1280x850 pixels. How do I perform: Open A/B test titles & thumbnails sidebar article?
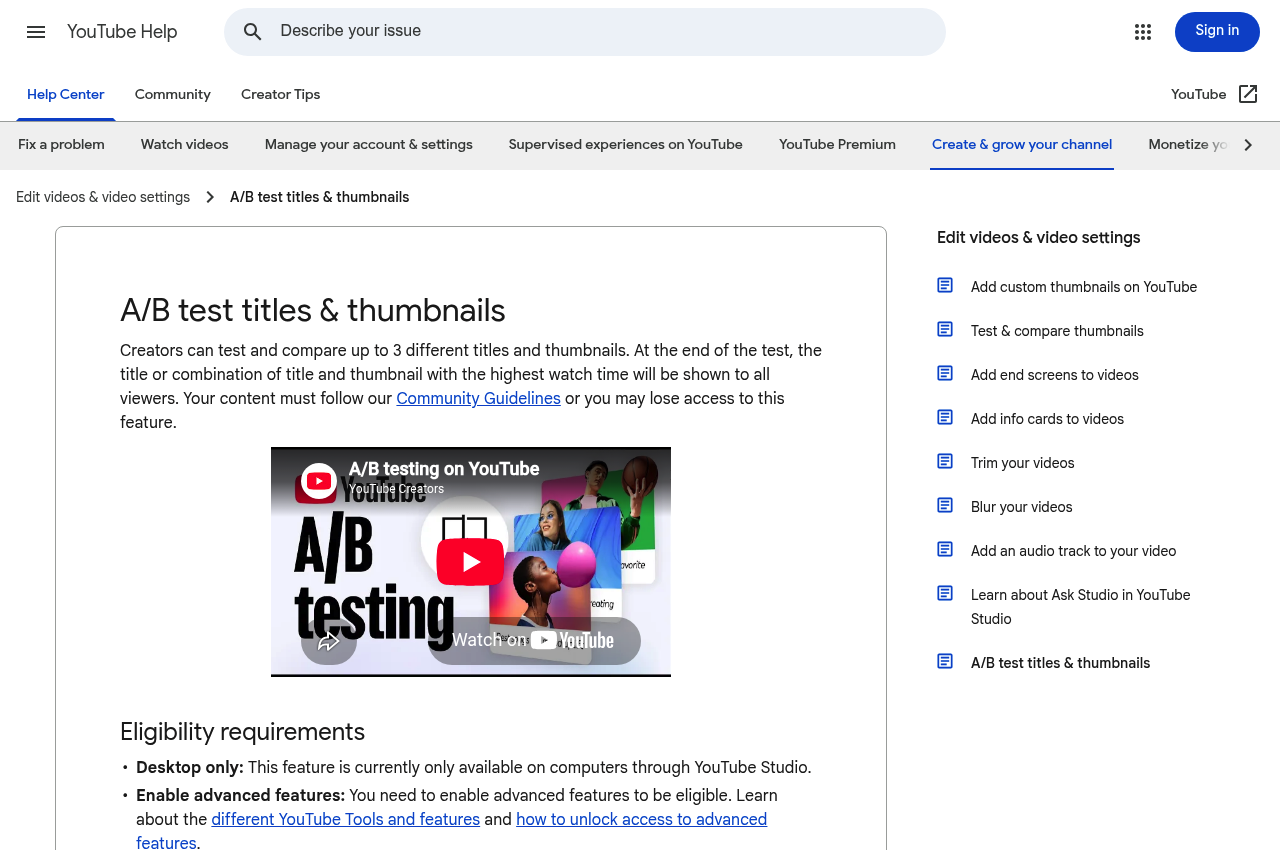[x=1061, y=663]
